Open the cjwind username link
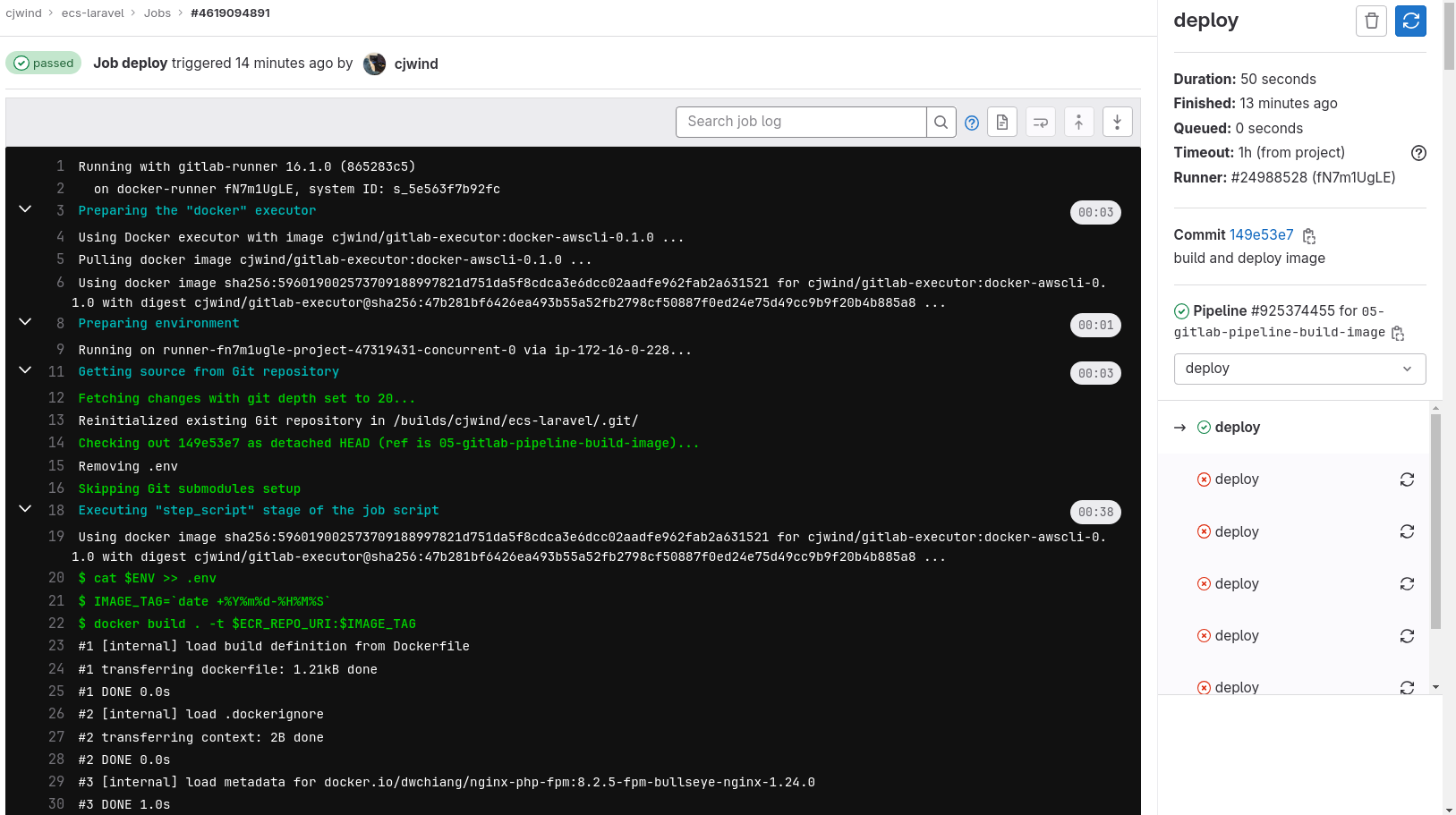 [x=416, y=64]
